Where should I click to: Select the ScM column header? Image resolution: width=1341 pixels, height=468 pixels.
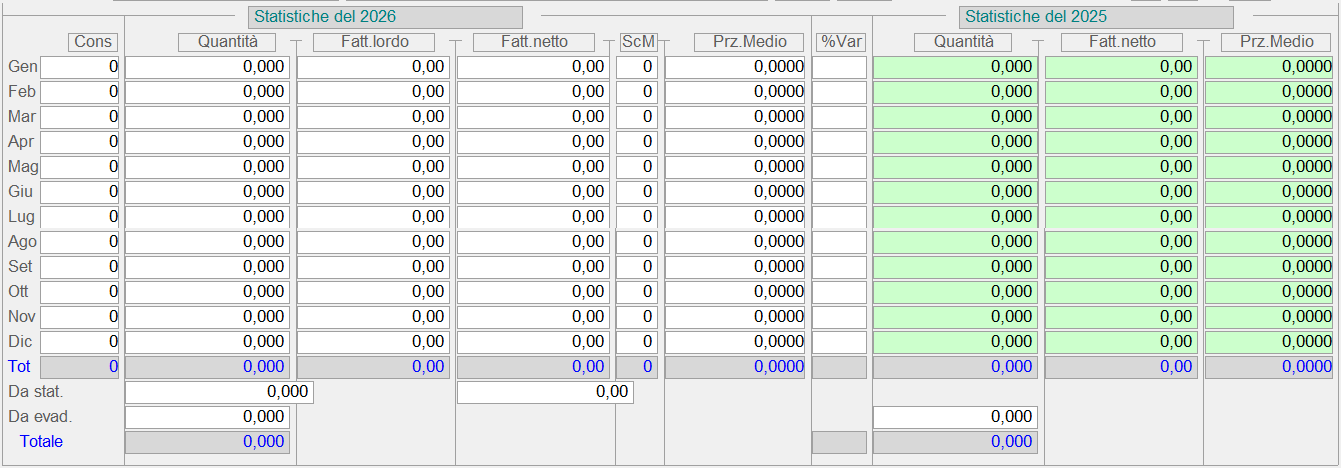[638, 42]
